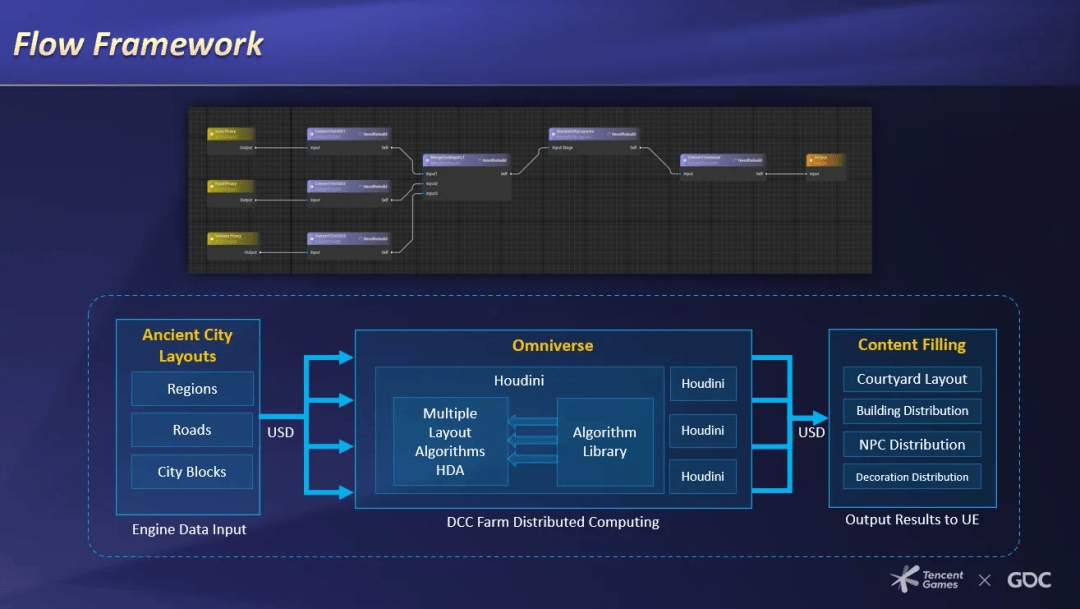Open the Courtyard Layout item
Viewport: 1080px width, 609px height.
[x=912, y=379]
